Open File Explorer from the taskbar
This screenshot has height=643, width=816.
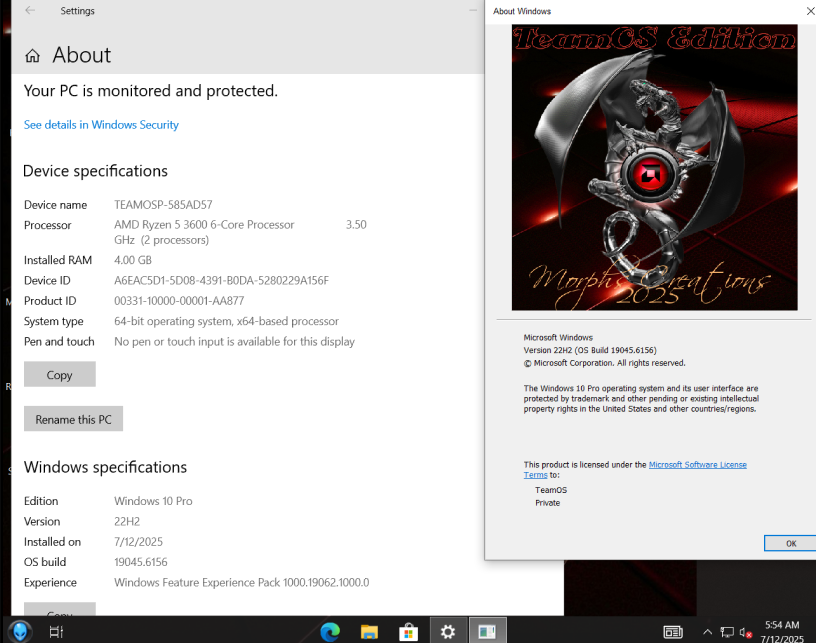(x=369, y=632)
